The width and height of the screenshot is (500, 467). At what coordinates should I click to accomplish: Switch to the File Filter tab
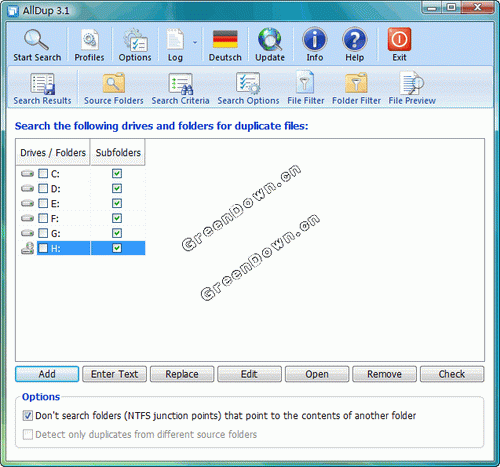306,89
